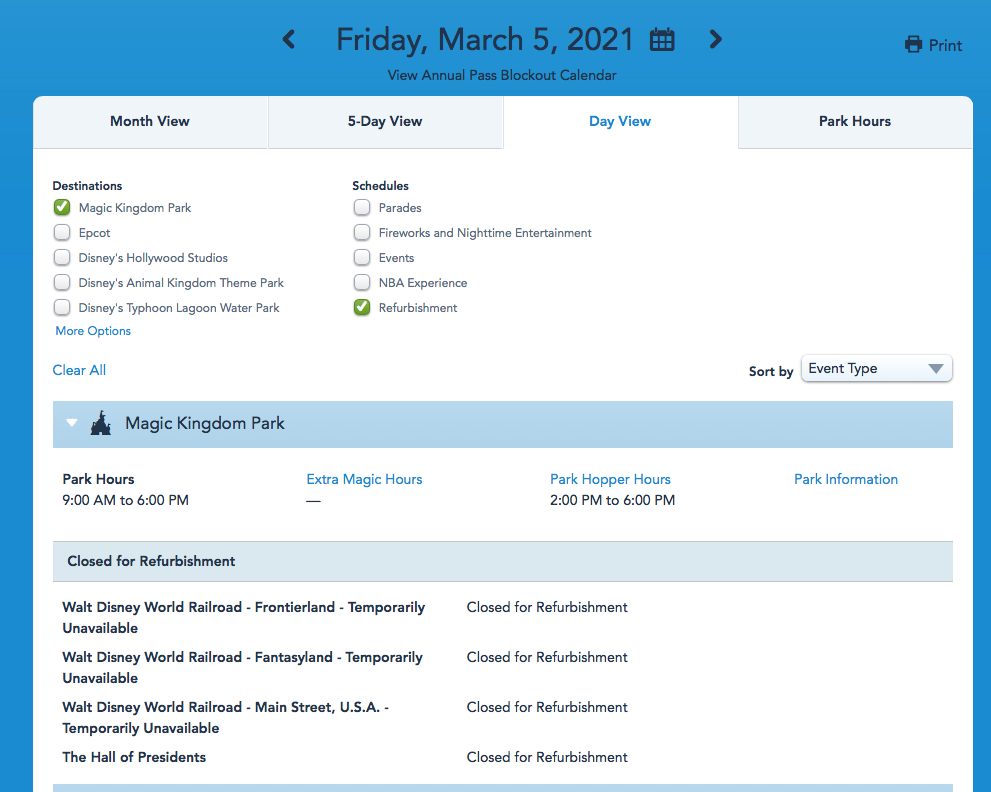Click the Friday, March 5, 2021 heading
991x792 pixels.
click(485, 40)
